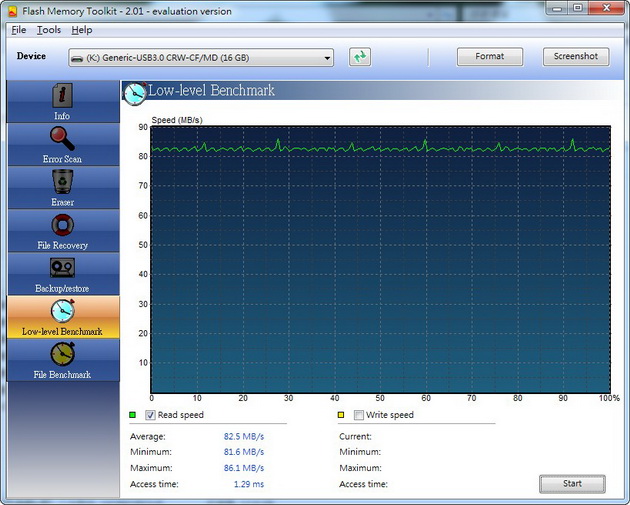Open Backup/restore tape icon
Viewport: 630px width, 505px height.
click(x=62, y=269)
